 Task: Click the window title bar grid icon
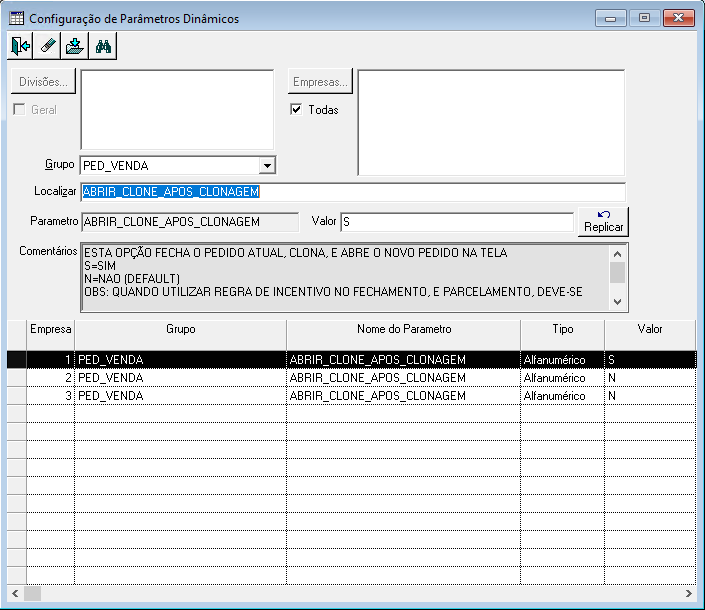[x=17, y=18]
